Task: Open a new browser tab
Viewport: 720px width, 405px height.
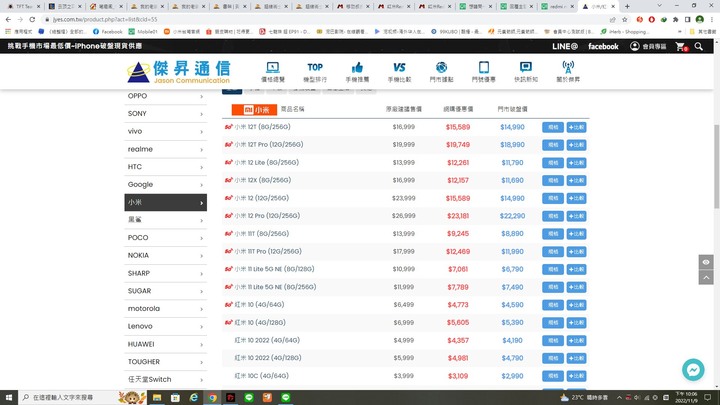Action: click(x=627, y=6)
